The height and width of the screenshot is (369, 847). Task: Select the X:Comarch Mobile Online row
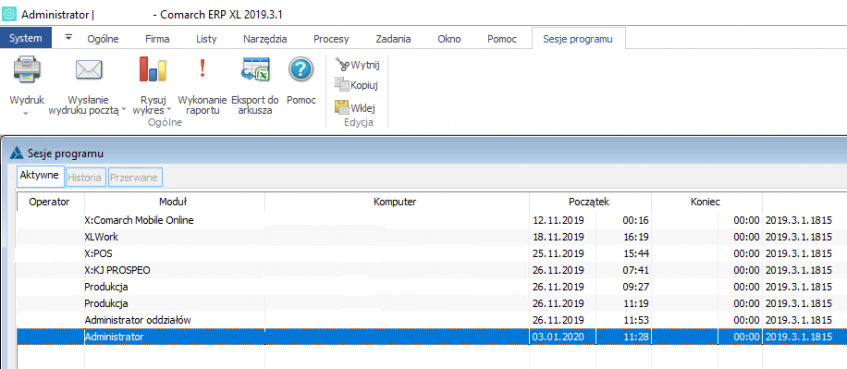432,220
